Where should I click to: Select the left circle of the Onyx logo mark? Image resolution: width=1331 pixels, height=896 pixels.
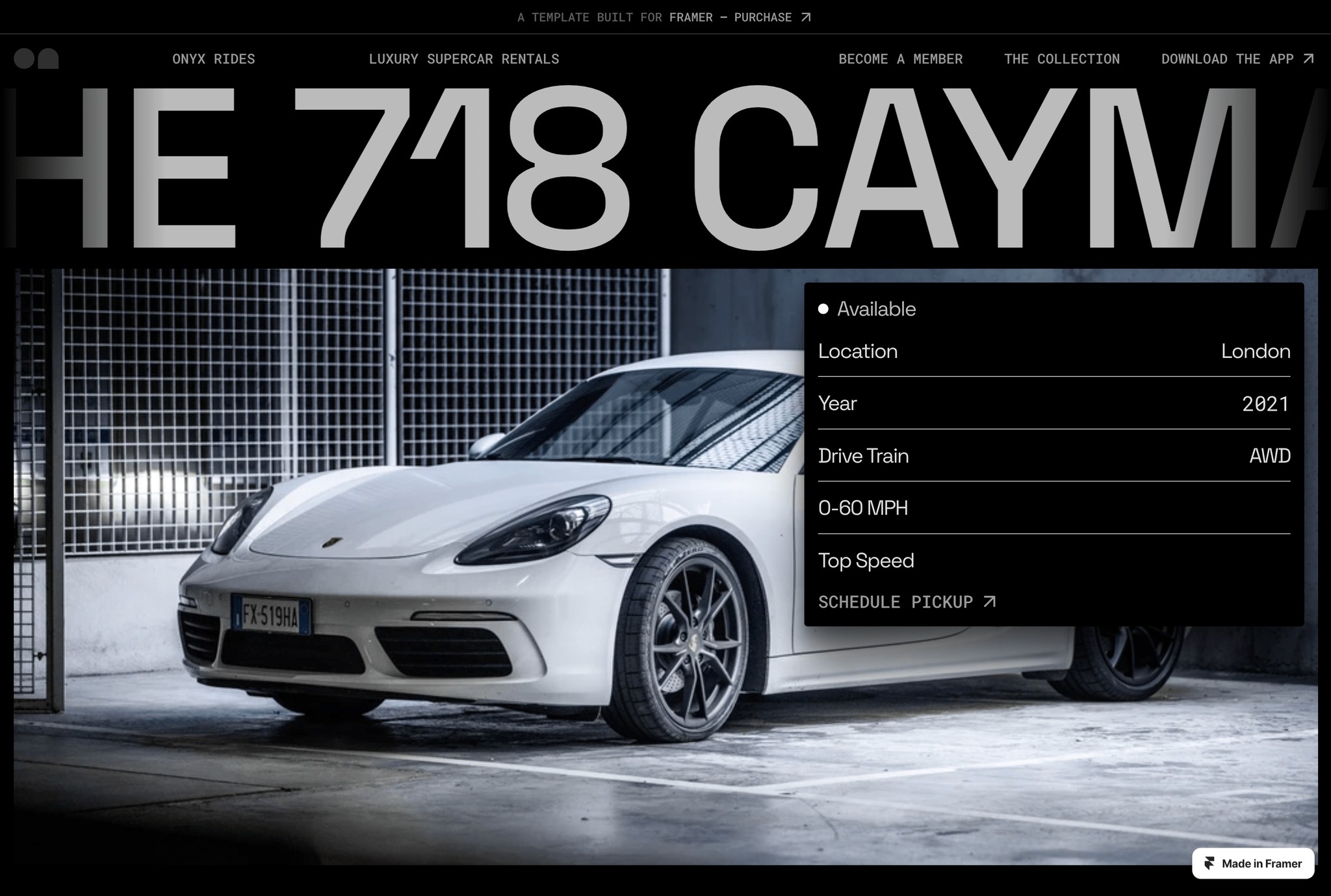point(23,58)
